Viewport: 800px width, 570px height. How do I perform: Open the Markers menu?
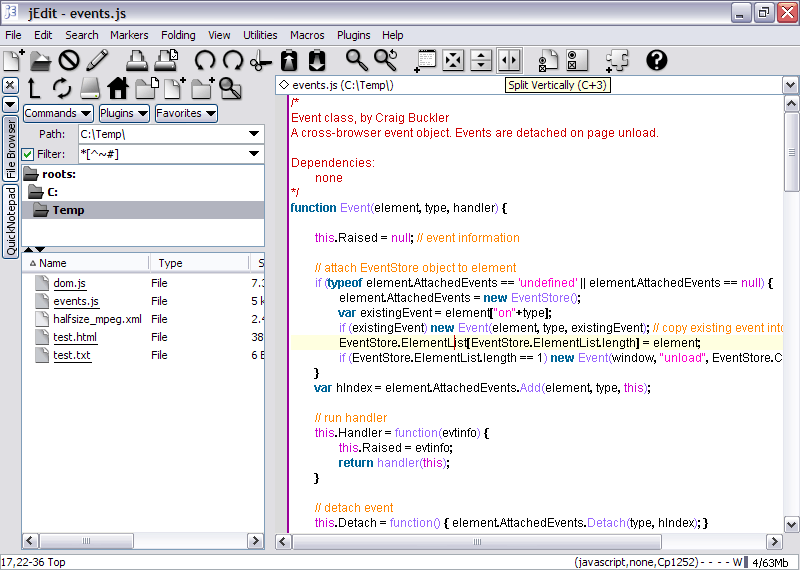tap(129, 35)
